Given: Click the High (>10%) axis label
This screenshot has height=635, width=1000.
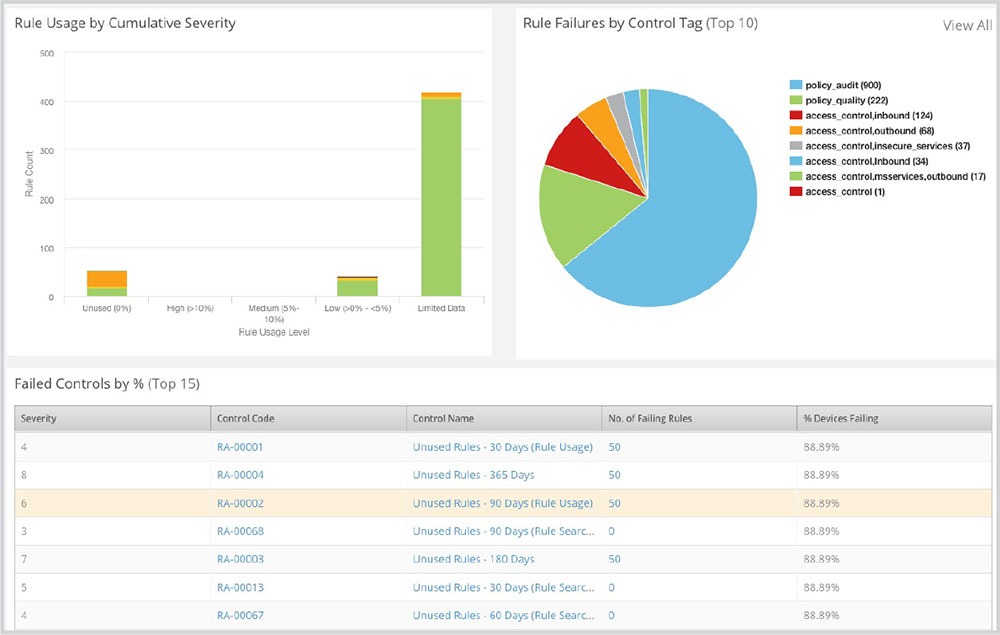Looking at the screenshot, I should point(190,309).
